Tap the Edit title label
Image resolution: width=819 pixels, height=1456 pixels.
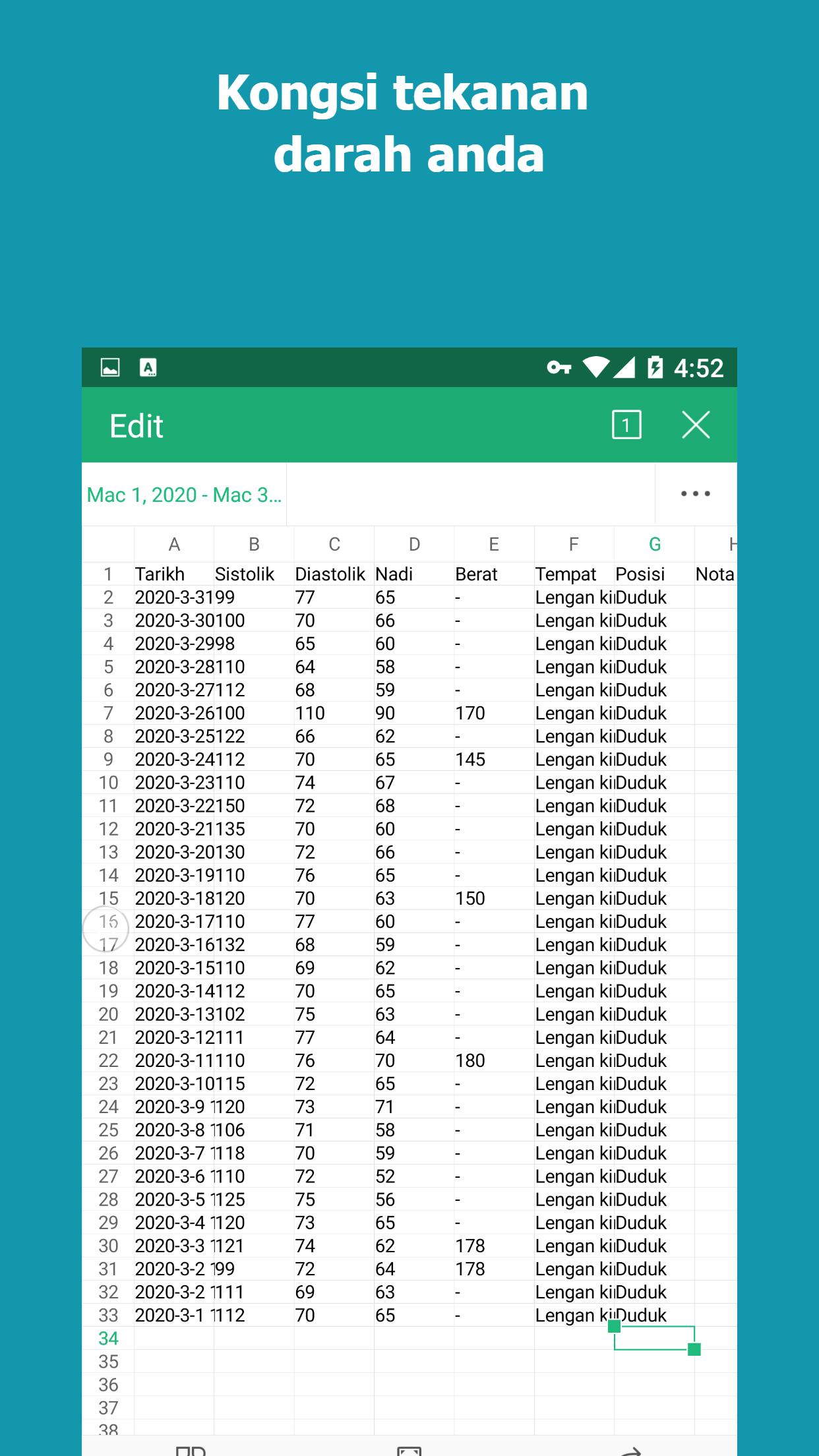136,426
